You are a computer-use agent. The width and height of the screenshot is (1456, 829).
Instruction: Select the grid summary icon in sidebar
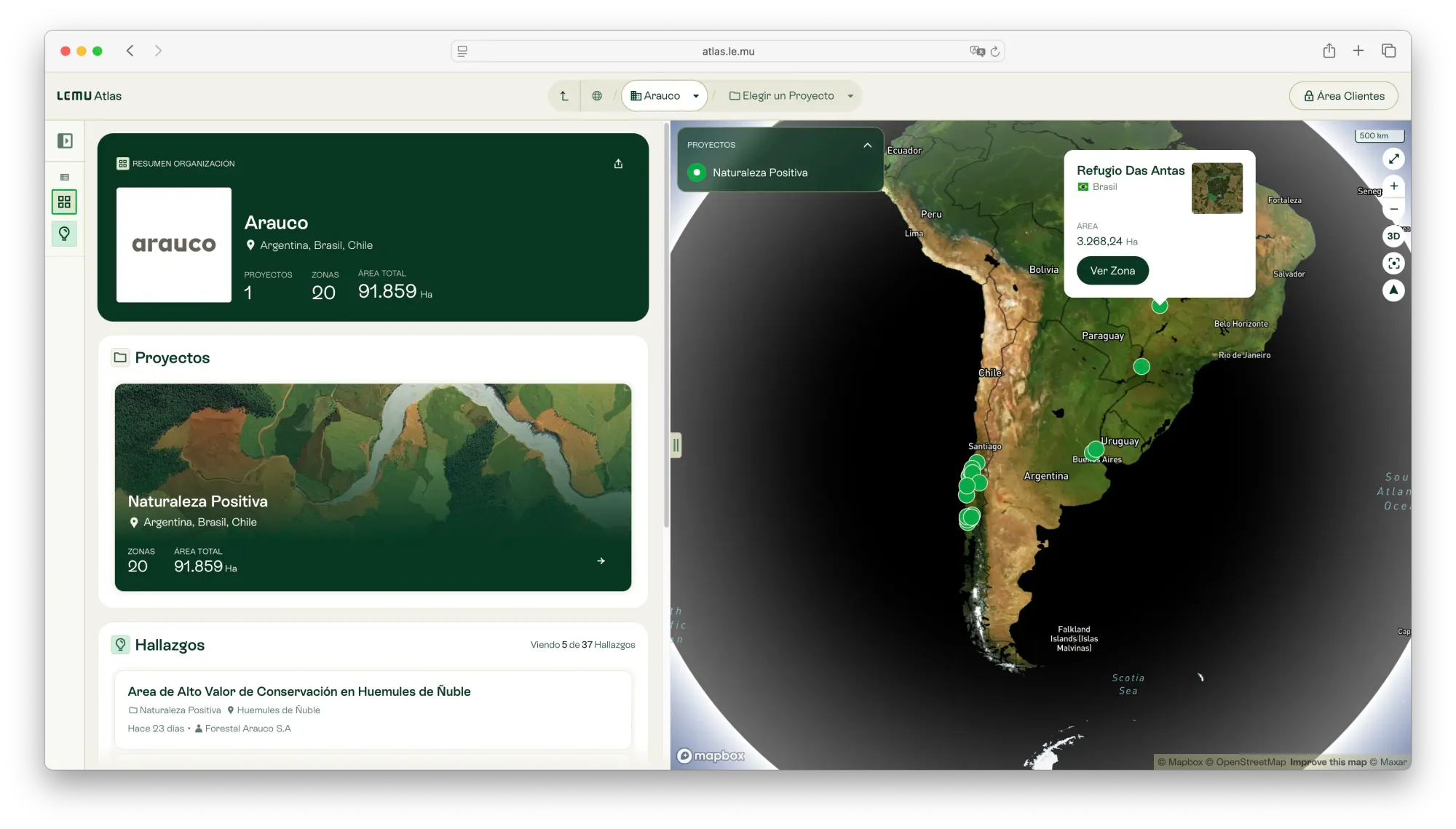(x=64, y=202)
